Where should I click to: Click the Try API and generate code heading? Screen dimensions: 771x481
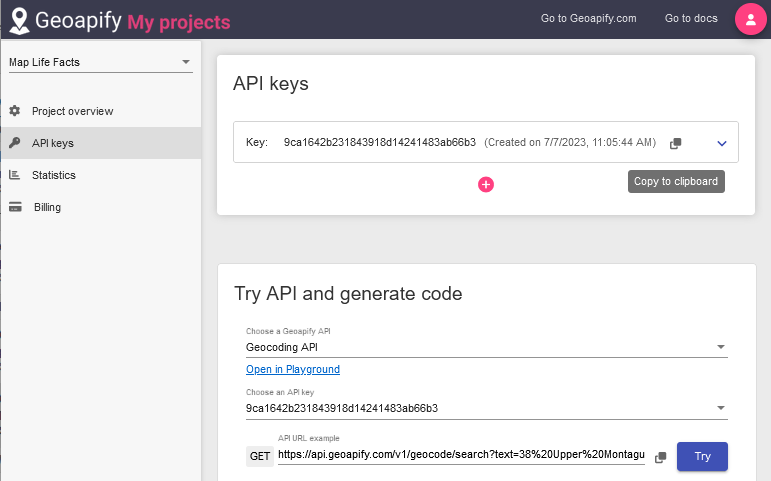pos(348,294)
